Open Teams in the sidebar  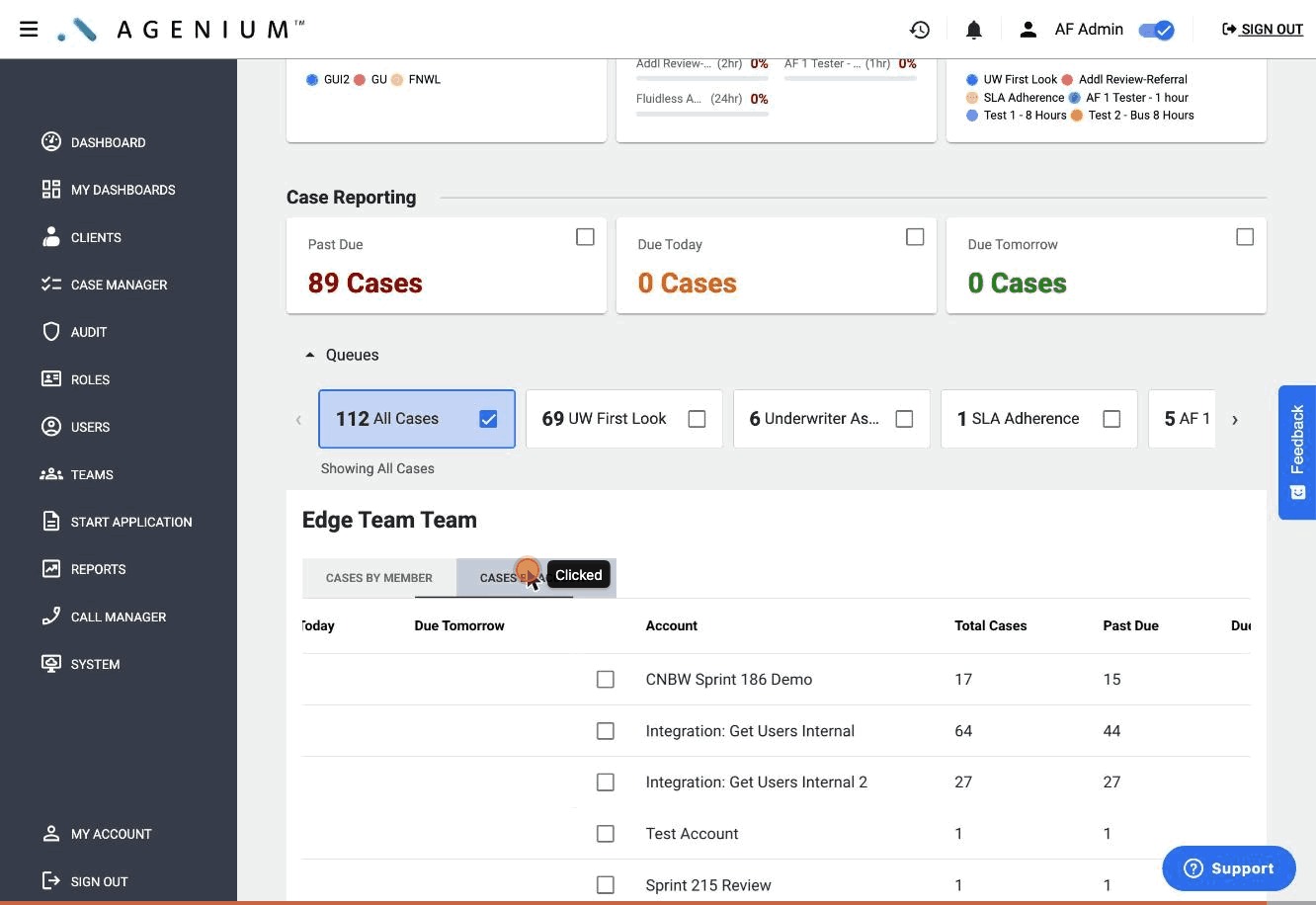pyautogui.click(x=92, y=474)
